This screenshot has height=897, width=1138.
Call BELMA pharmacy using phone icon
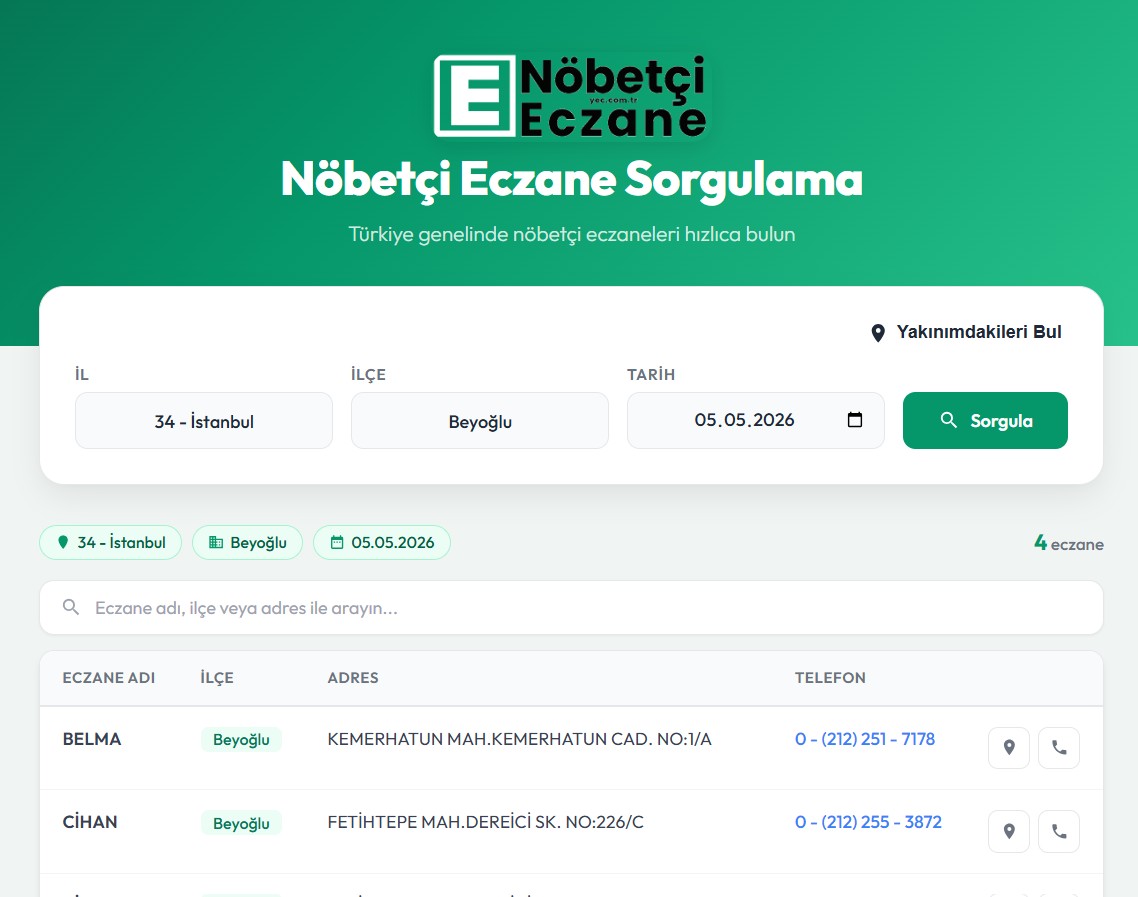coord(1059,748)
